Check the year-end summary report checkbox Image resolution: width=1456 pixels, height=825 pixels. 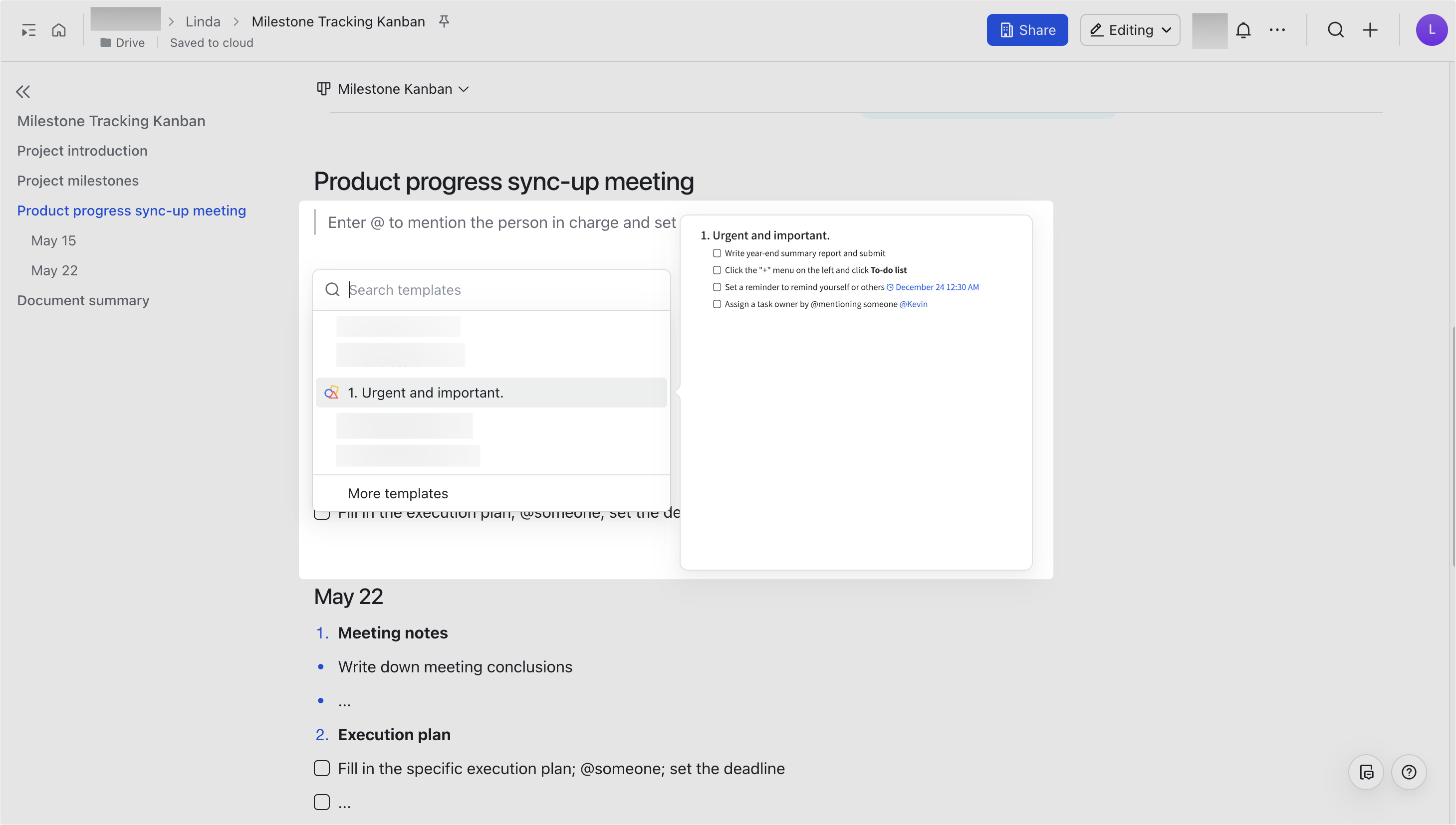[x=717, y=253]
